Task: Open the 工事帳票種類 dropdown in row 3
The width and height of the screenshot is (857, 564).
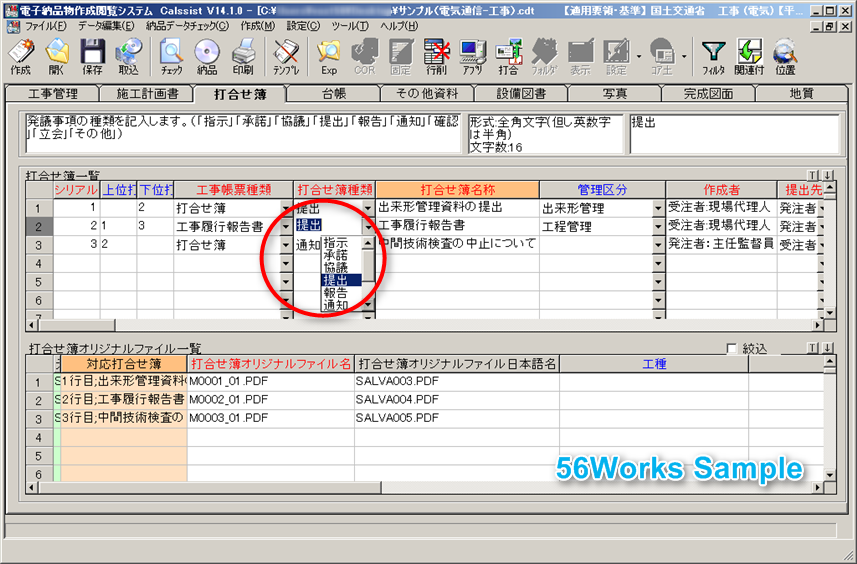Action: pos(286,245)
